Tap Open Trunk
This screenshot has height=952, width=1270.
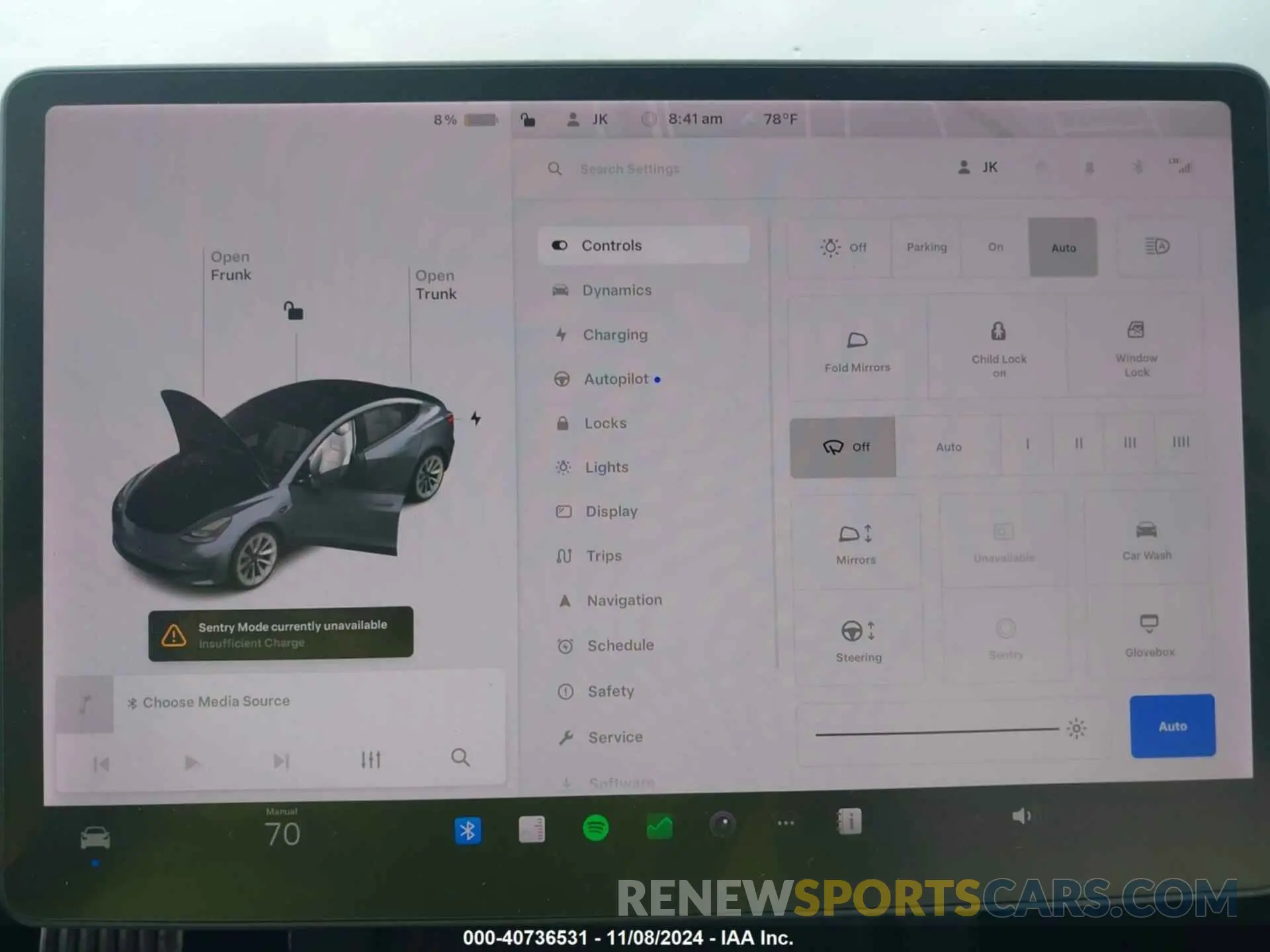click(436, 285)
